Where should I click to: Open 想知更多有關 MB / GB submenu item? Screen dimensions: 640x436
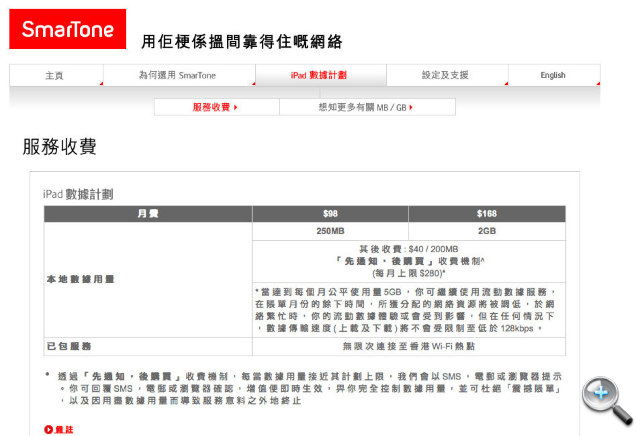pyautogui.click(x=367, y=107)
